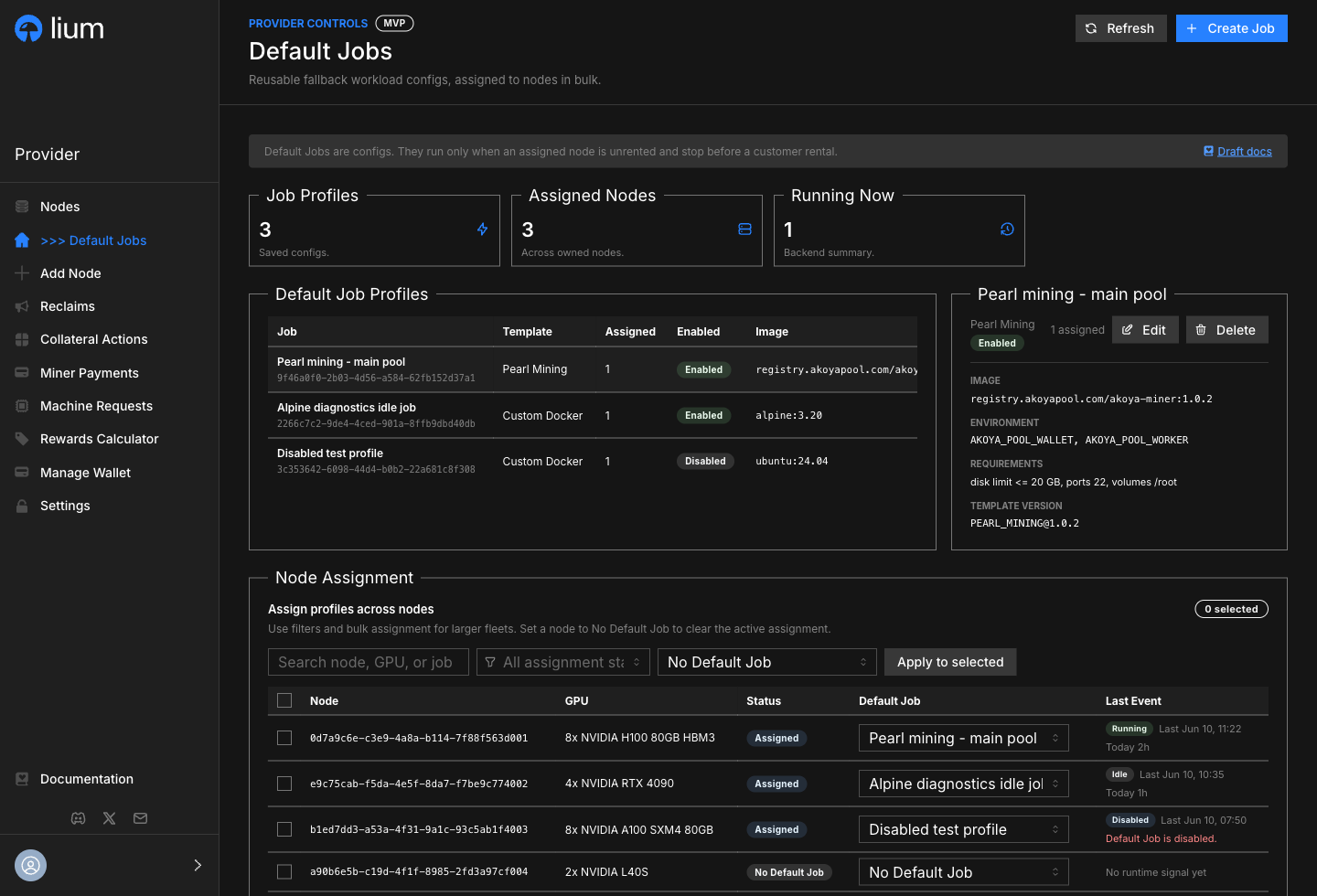Open Collateral Actions page
The image size is (1317, 896).
[x=94, y=339]
